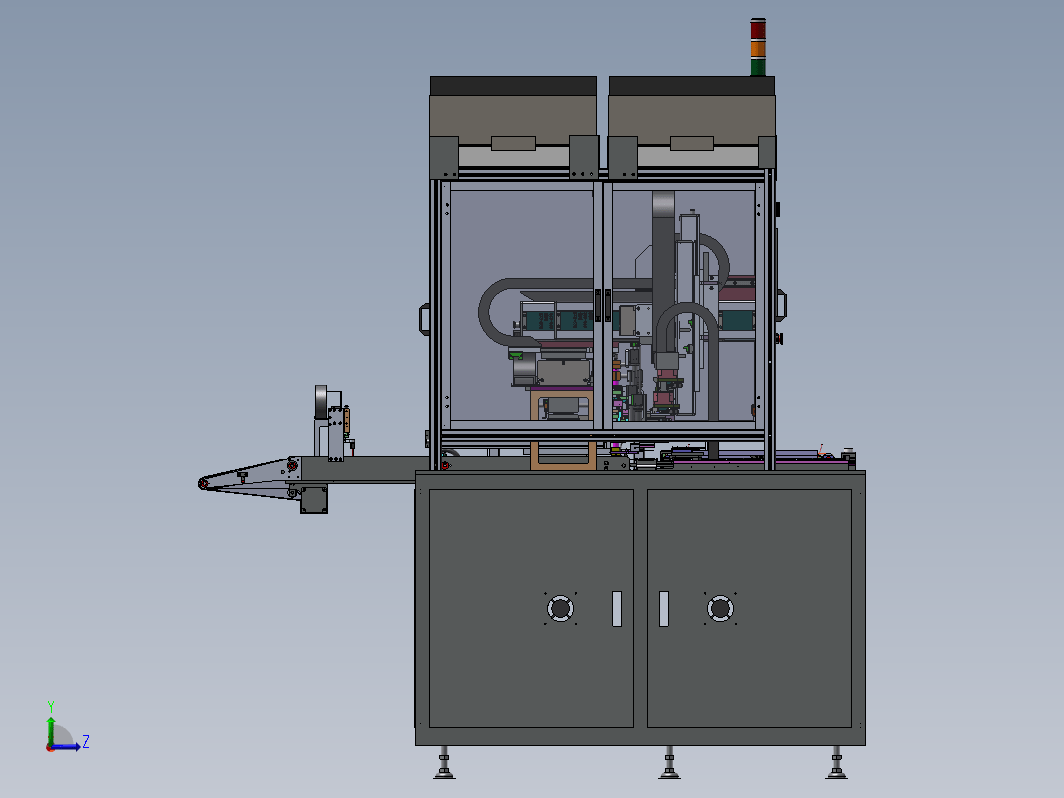The image size is (1064, 798).
Task: Select the upper left transparent enclosure door
Action: coord(521,305)
